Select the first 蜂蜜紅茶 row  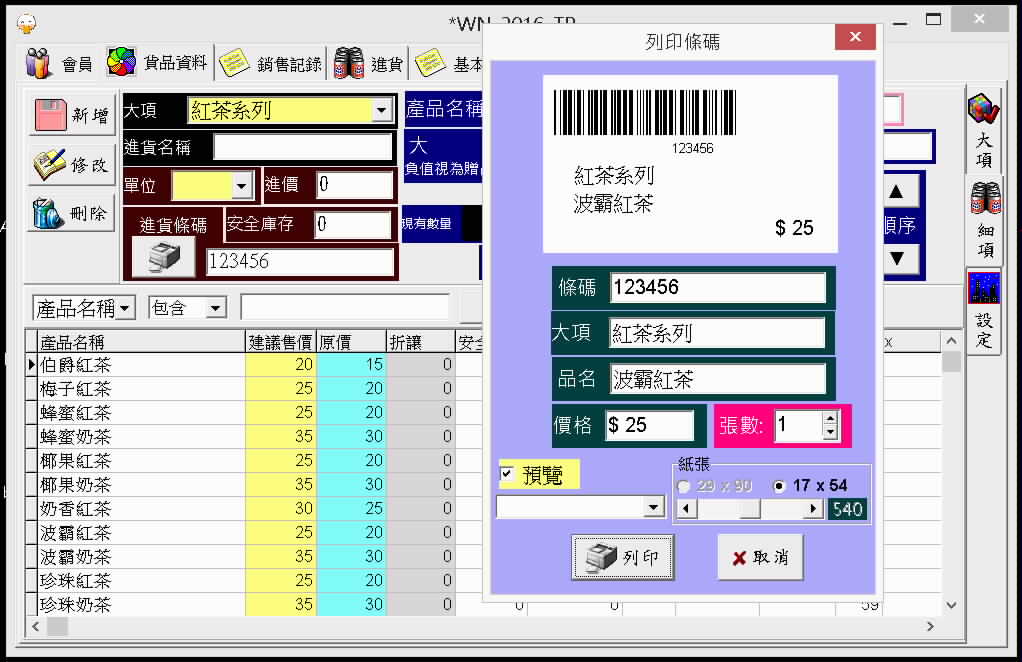point(240,413)
